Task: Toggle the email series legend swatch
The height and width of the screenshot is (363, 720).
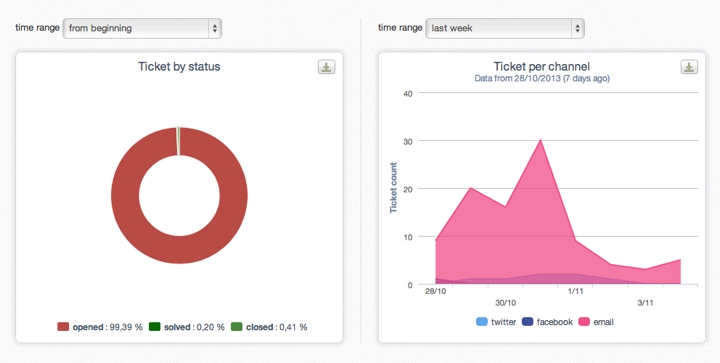Action: coord(584,322)
